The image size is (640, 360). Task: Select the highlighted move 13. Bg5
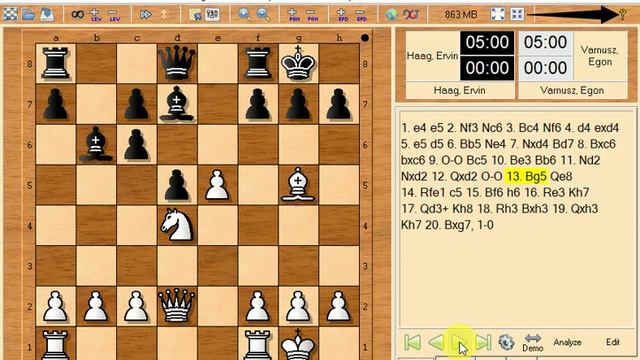point(526,177)
